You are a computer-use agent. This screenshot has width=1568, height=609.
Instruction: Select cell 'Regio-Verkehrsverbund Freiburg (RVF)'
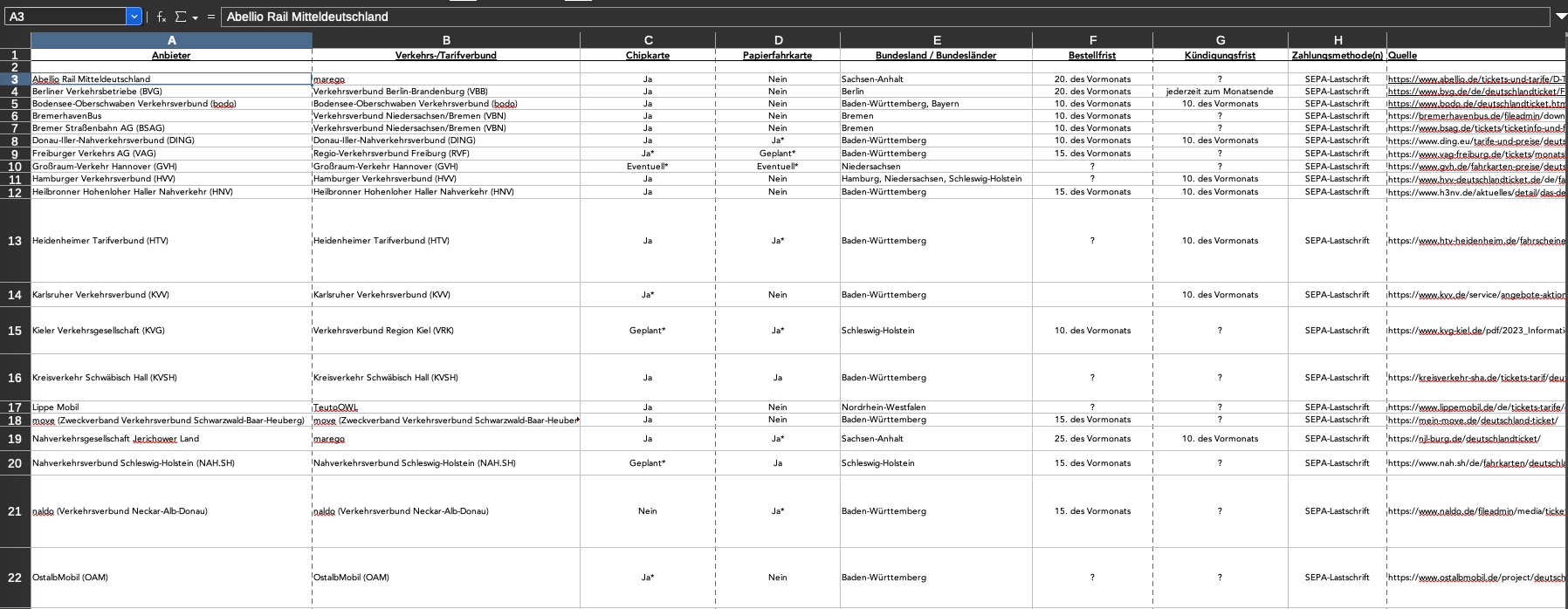pyautogui.click(x=446, y=154)
